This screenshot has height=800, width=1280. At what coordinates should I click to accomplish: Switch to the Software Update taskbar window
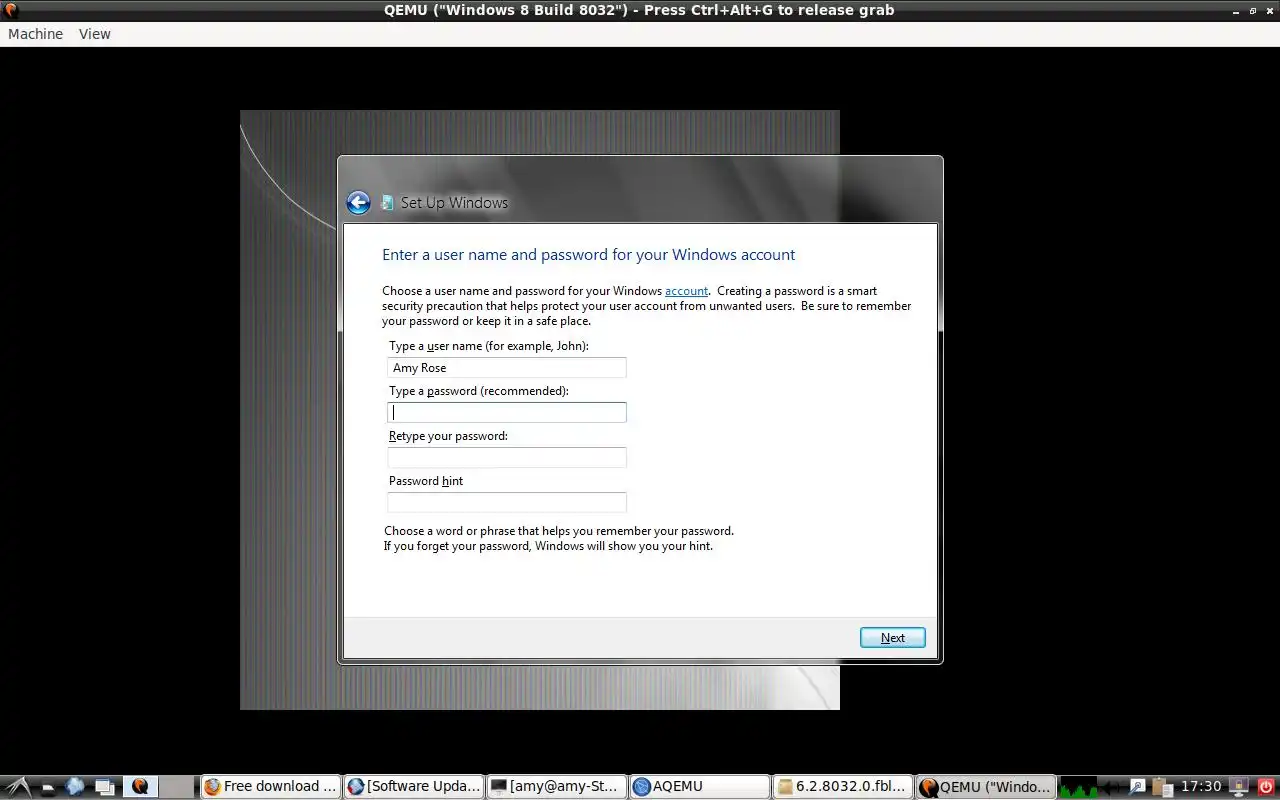pos(413,787)
